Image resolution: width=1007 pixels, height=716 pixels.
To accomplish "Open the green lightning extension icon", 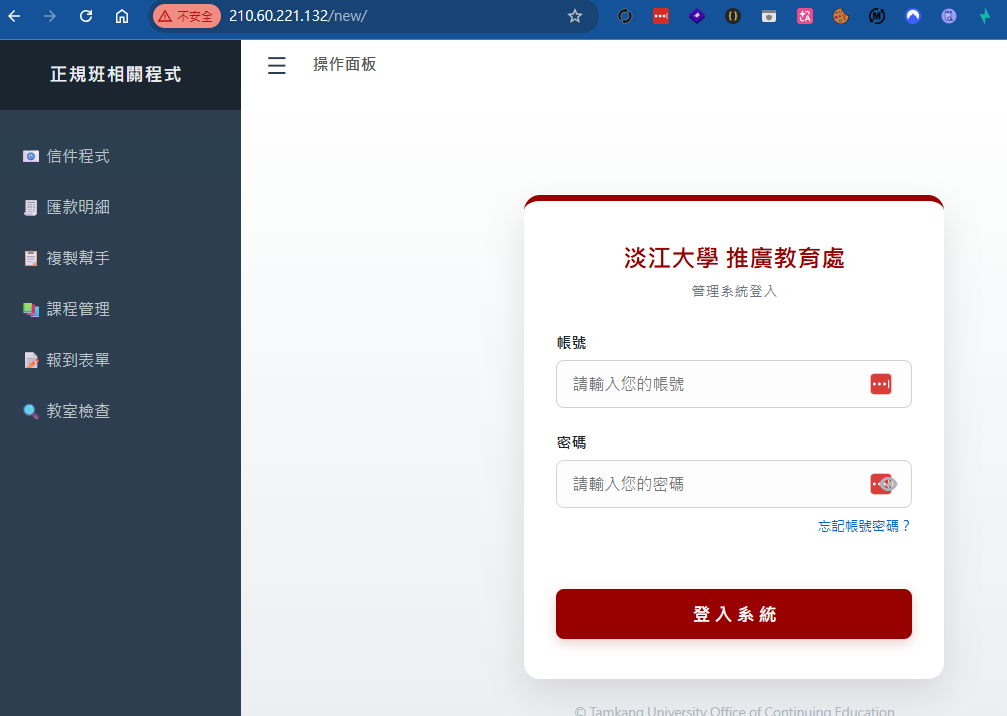I will pyautogui.click(x=985, y=16).
